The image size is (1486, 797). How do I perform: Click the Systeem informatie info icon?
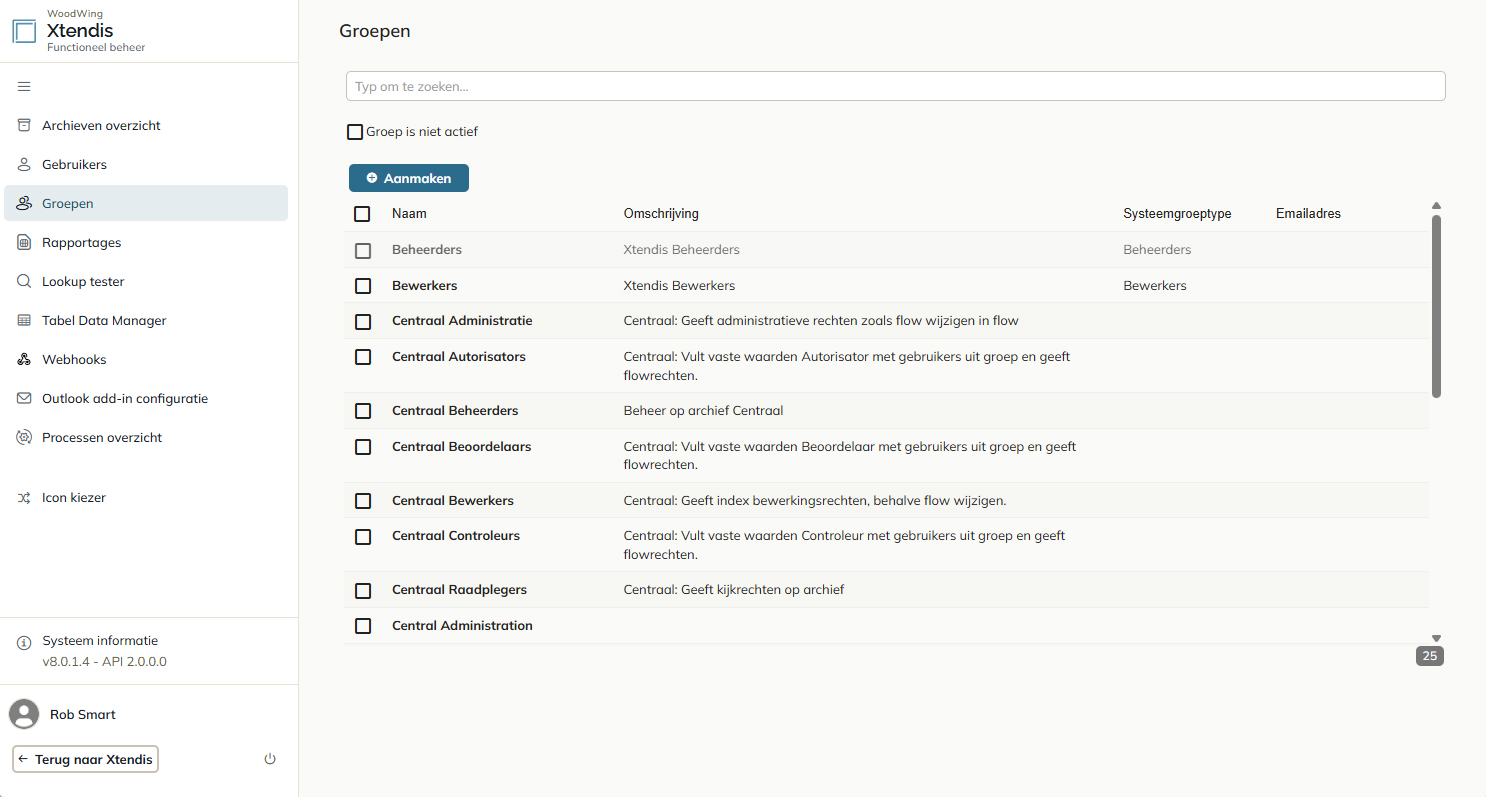click(24, 642)
